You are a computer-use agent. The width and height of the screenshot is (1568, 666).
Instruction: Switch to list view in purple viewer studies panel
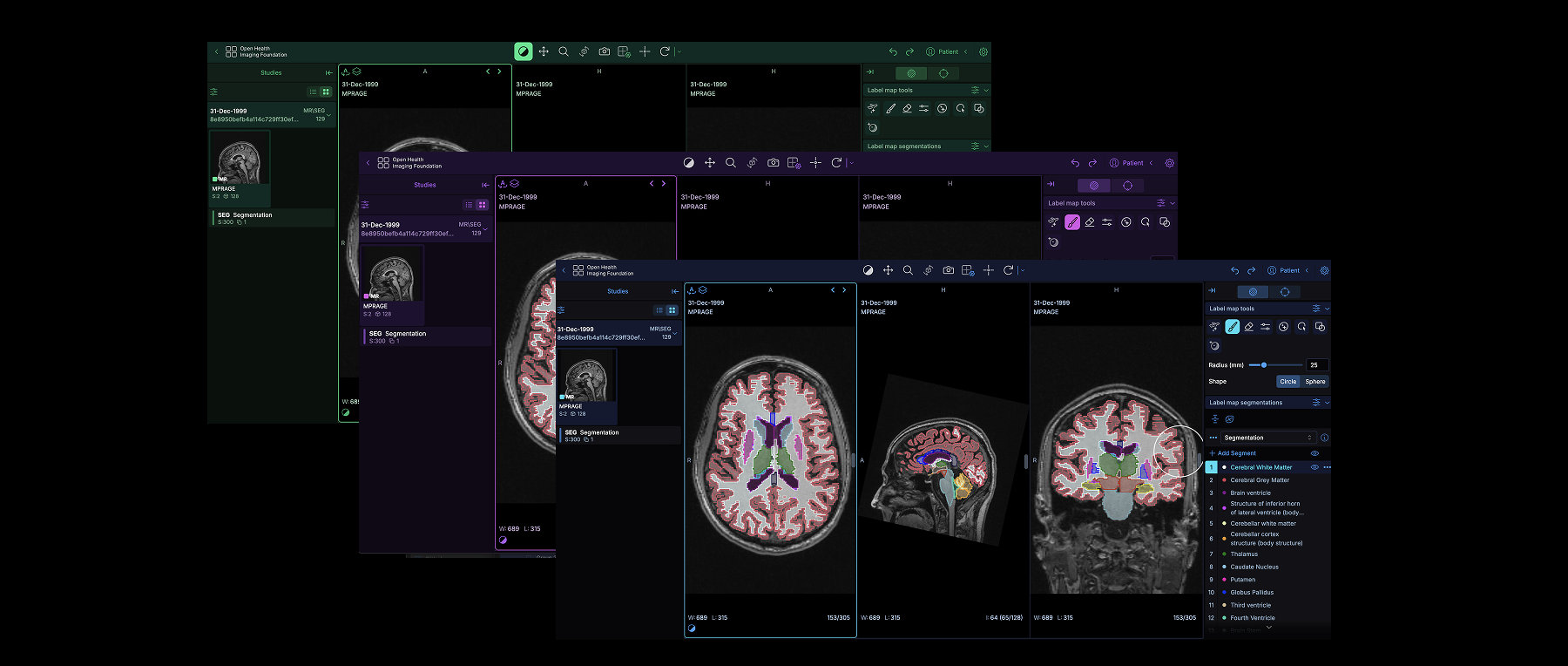pos(469,205)
